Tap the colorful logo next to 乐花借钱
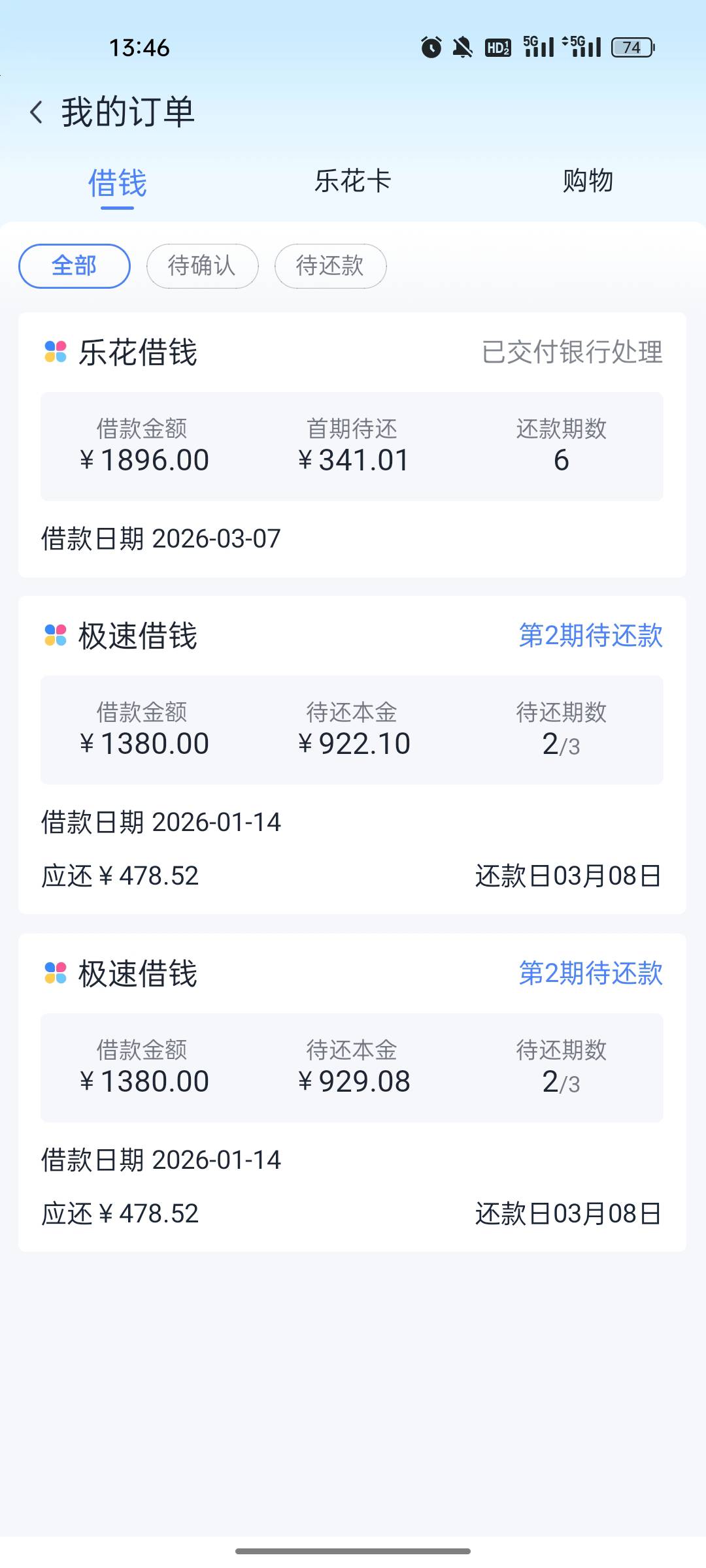 (56, 351)
